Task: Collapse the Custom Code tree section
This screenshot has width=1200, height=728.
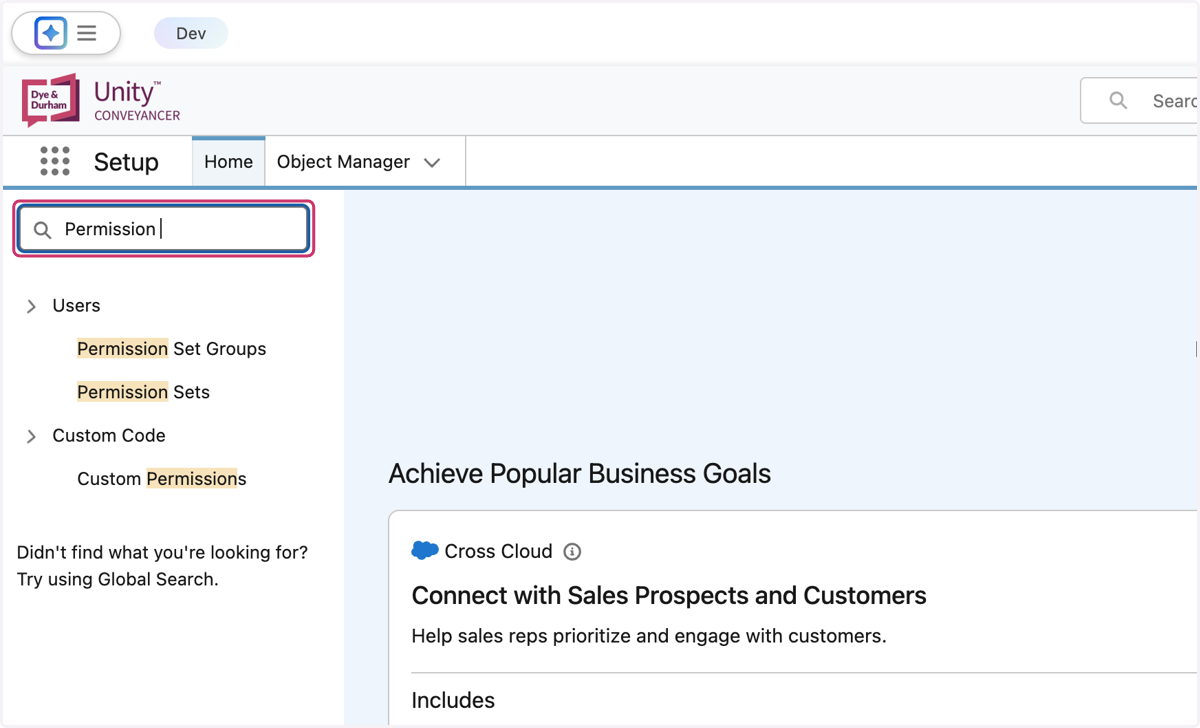Action: click(x=31, y=436)
